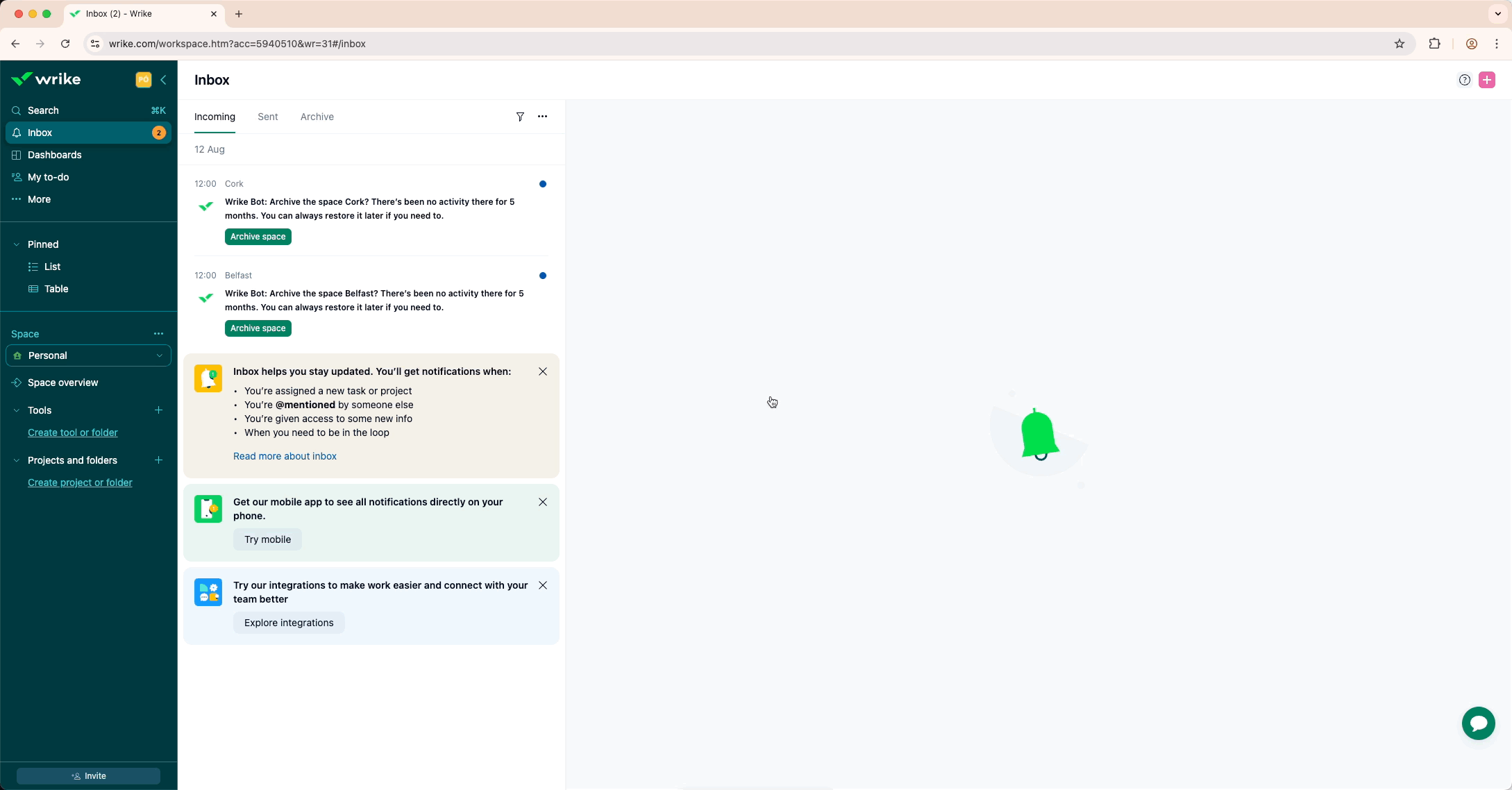1512x790 pixels.
Task: Switch to the Archive tab
Action: 317,117
